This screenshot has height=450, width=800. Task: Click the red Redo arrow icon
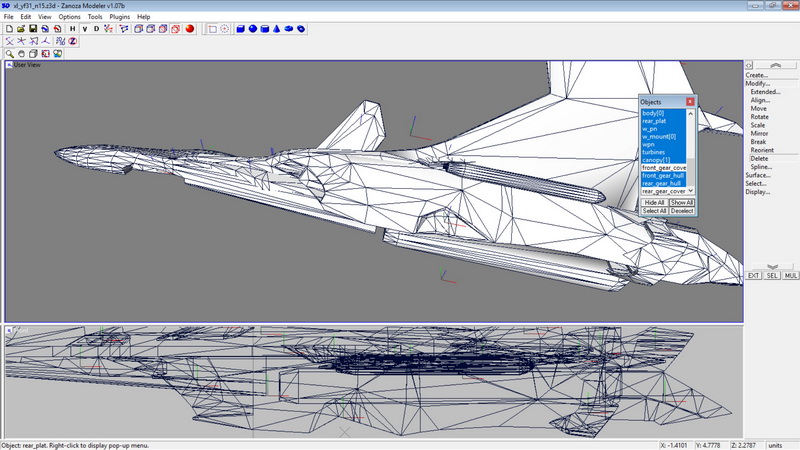(58, 29)
